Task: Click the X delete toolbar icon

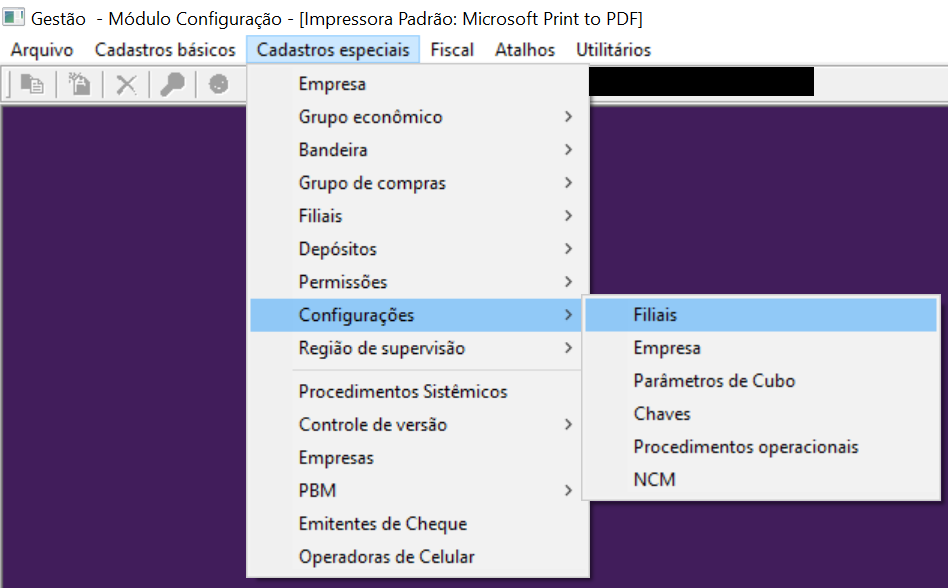Action: [126, 85]
